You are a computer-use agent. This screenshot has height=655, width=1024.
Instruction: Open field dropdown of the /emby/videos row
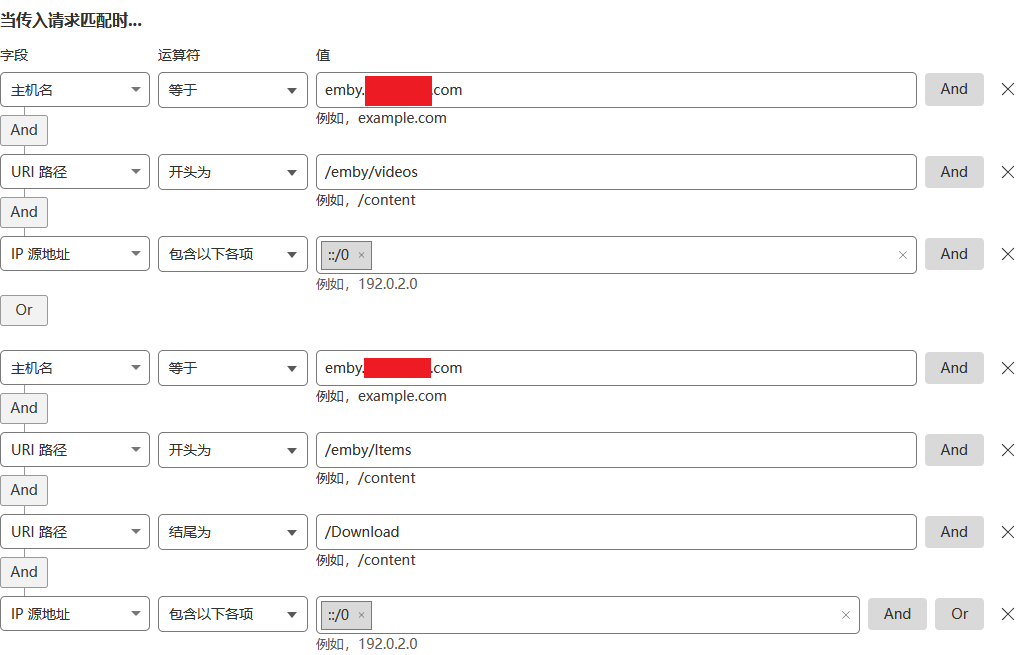tap(75, 172)
